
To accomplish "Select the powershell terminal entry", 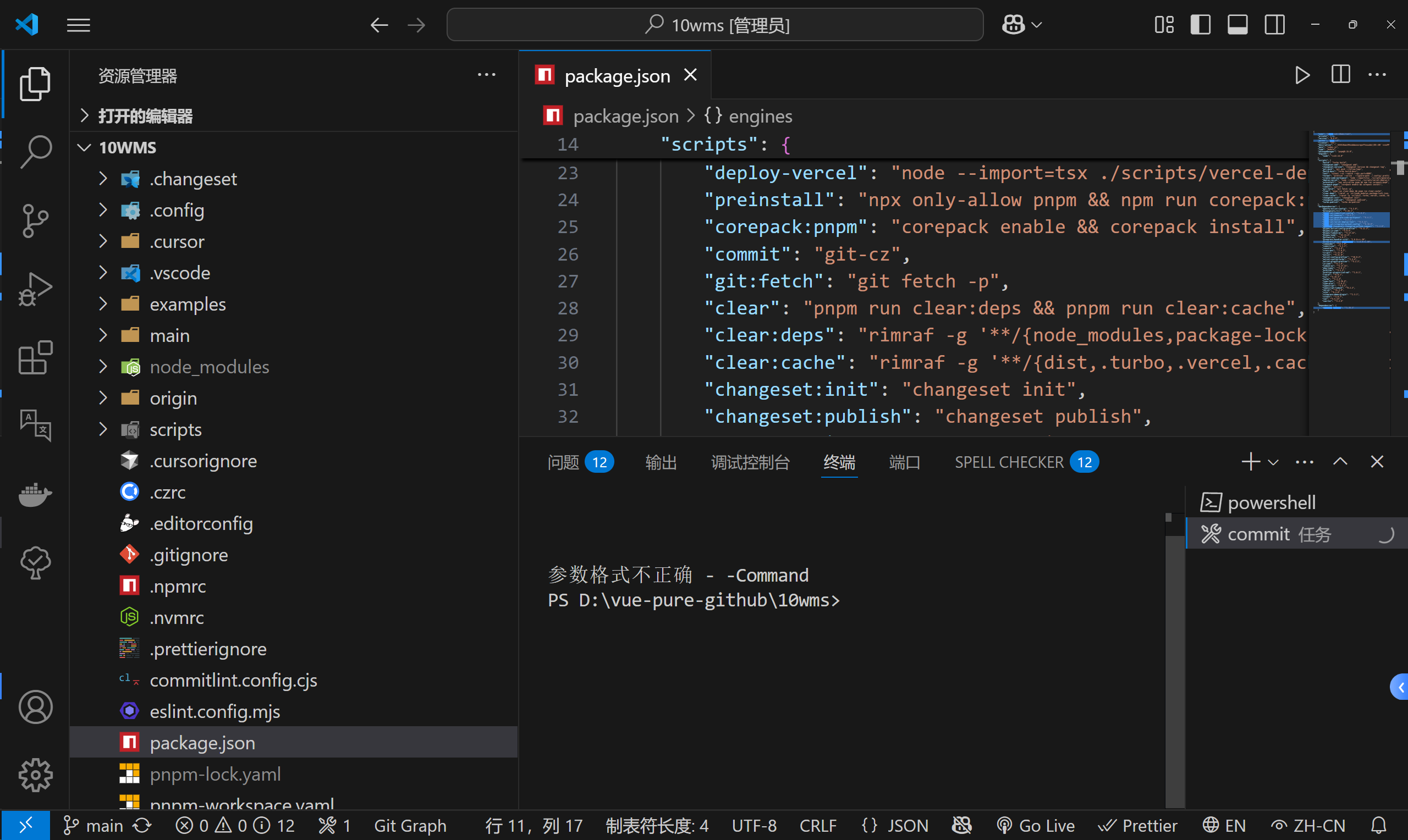I will (x=1296, y=502).
